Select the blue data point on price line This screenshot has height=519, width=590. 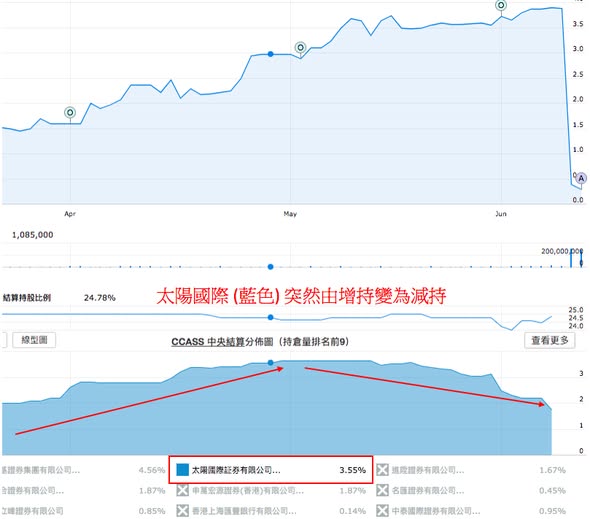(271, 54)
